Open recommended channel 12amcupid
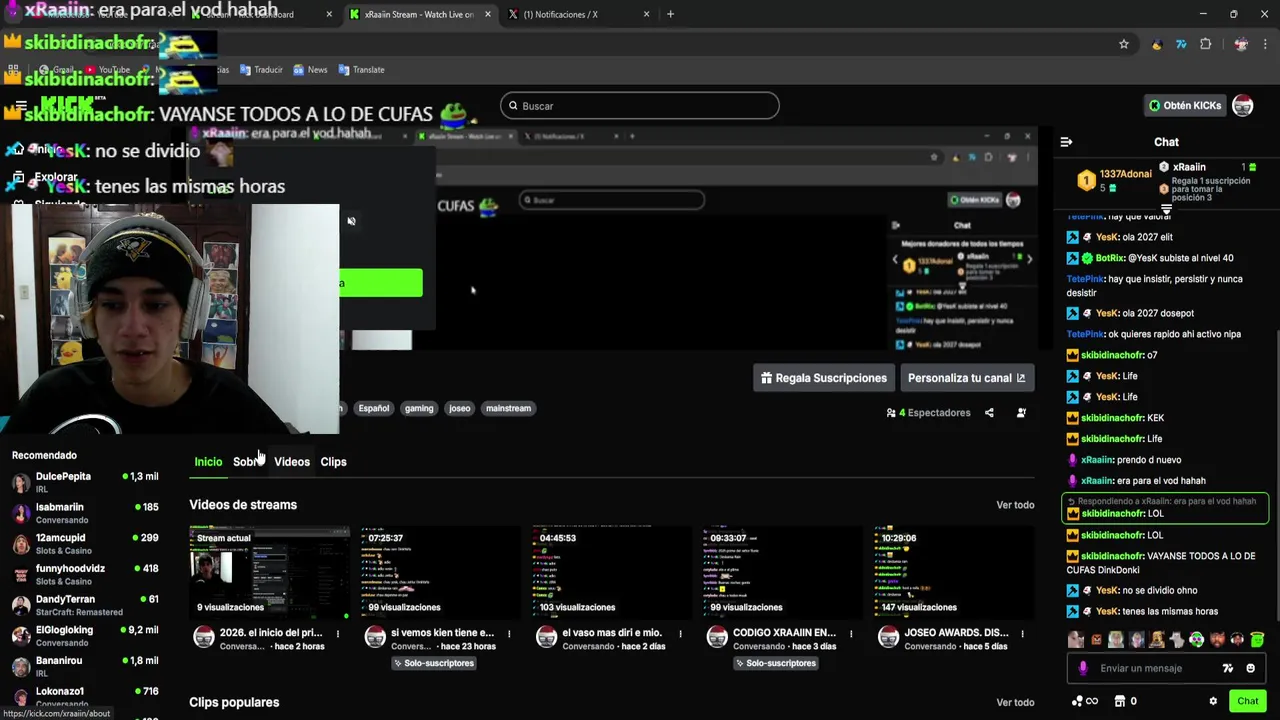The width and height of the screenshot is (1280, 720). 85,544
